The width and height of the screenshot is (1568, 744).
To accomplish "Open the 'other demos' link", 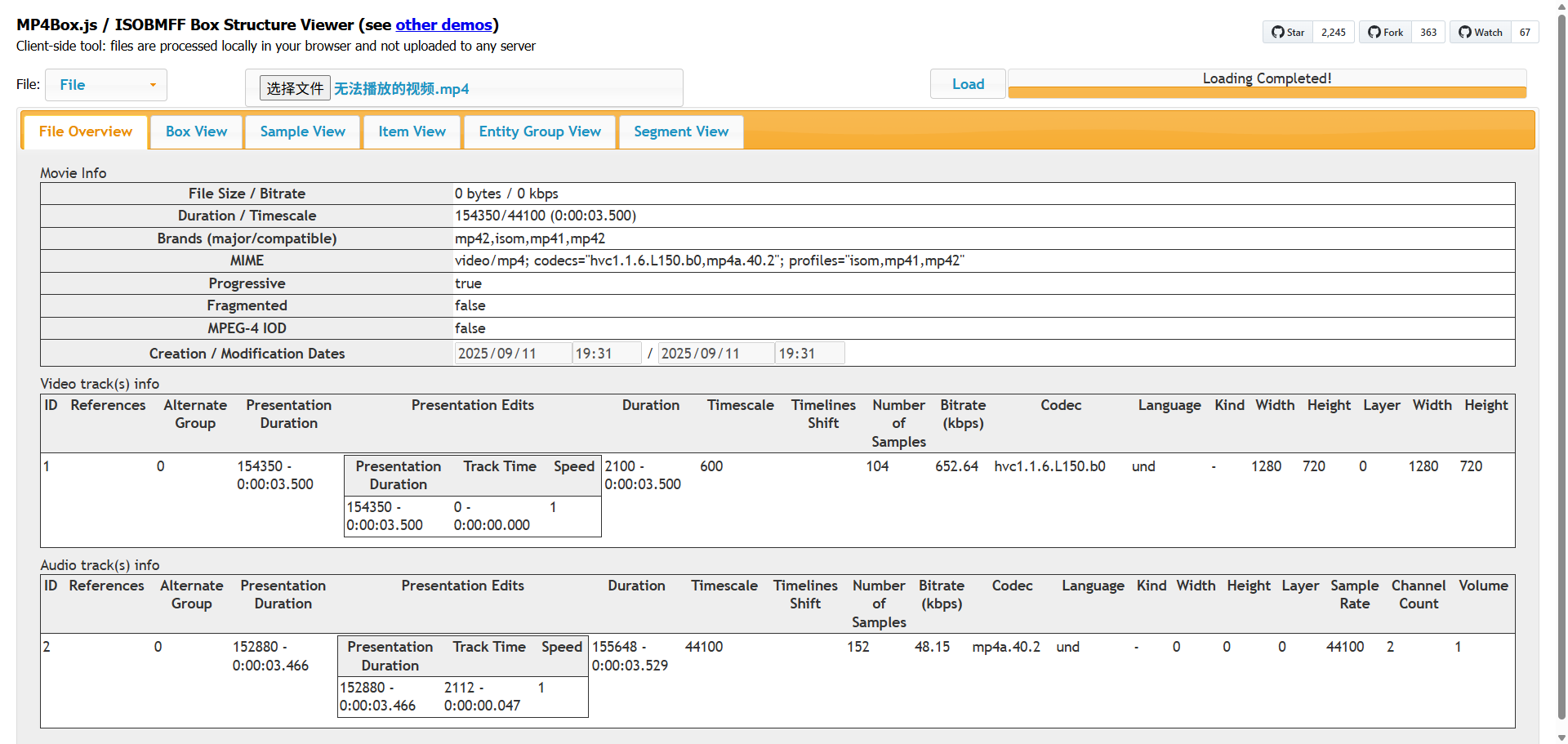I will coord(443,25).
